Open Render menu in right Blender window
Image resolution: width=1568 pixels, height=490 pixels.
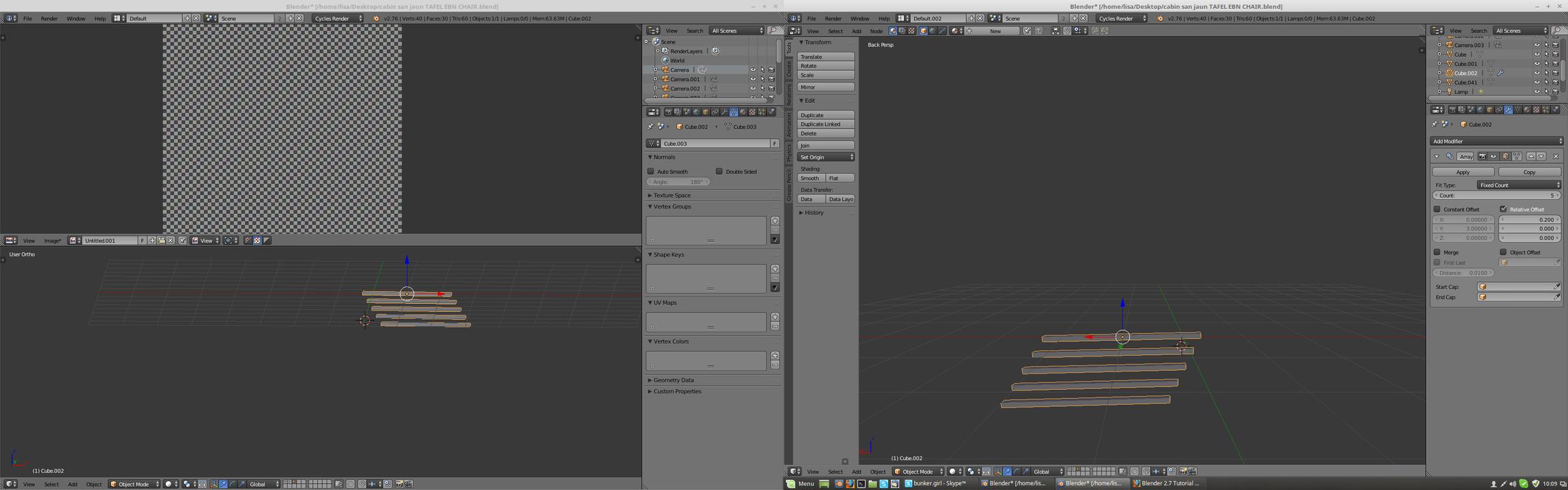coord(833,18)
